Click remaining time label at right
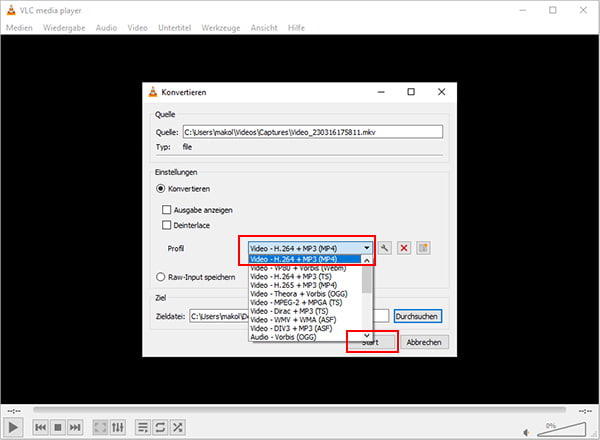The height and width of the screenshot is (440, 600). pyautogui.click(x=585, y=411)
